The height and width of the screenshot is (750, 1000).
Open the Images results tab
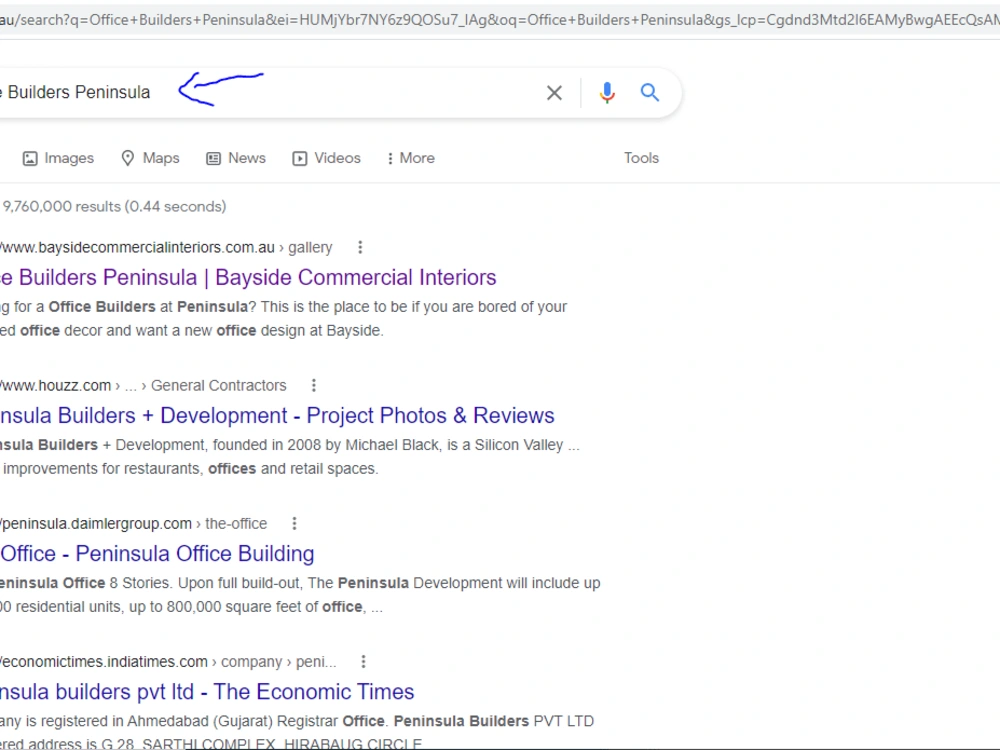(x=58, y=158)
